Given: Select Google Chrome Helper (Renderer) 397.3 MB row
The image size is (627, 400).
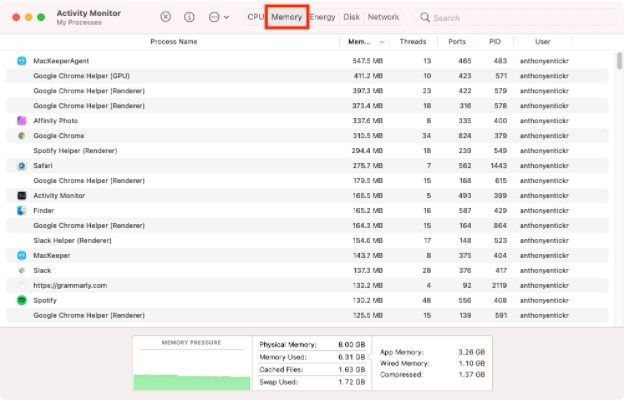Looking at the screenshot, I should pos(307,91).
